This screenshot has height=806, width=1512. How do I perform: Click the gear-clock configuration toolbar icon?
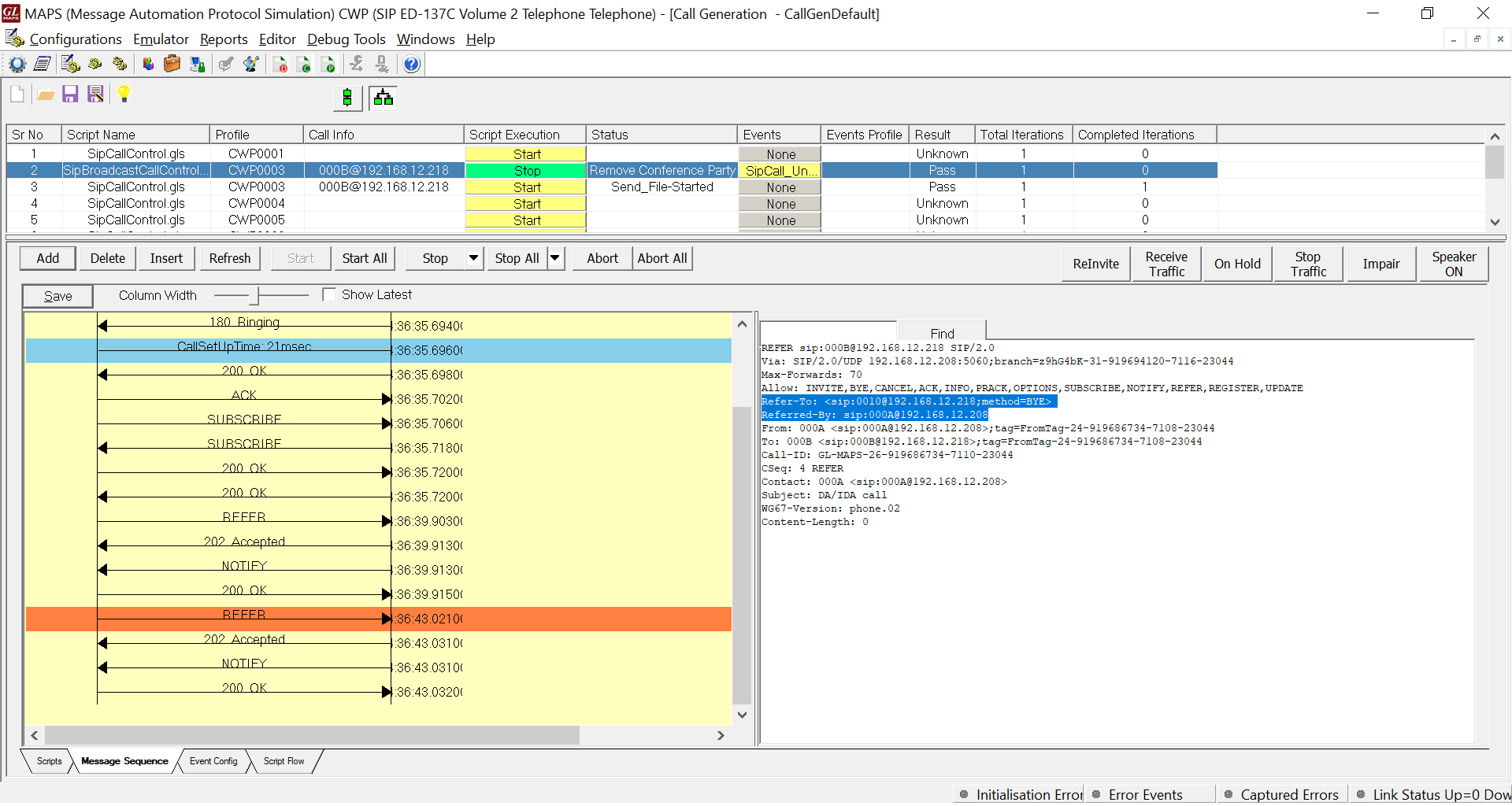(17, 65)
